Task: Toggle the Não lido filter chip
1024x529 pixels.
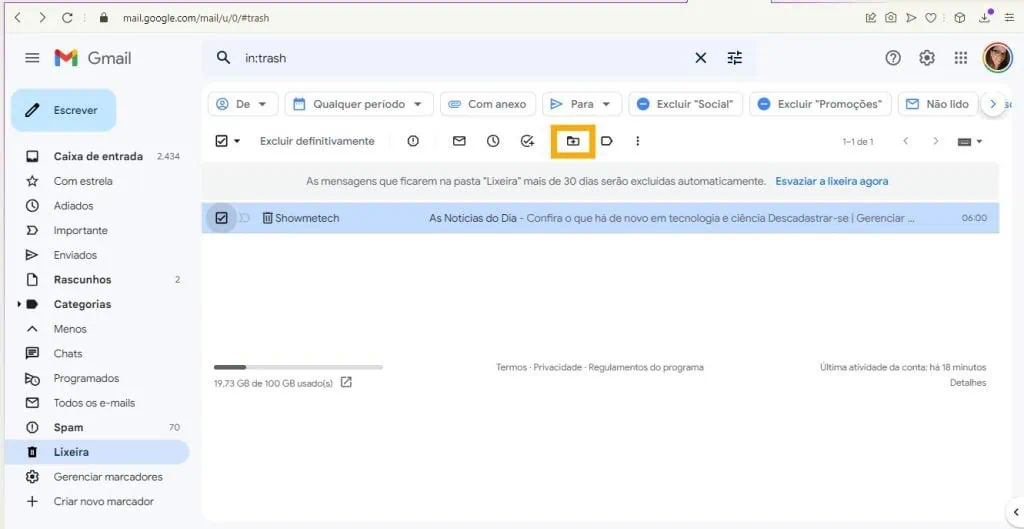Action: pos(938,104)
